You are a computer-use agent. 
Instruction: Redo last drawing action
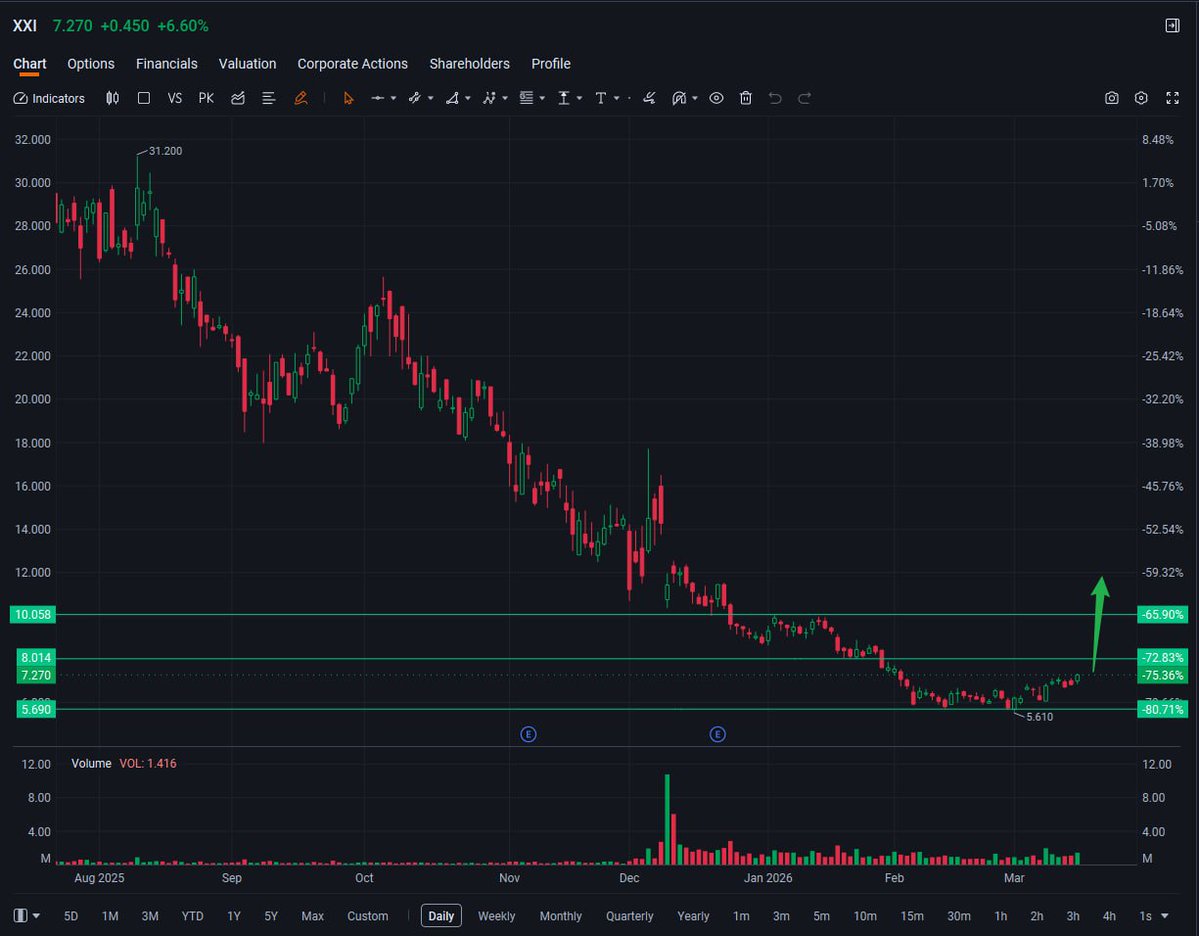click(804, 98)
